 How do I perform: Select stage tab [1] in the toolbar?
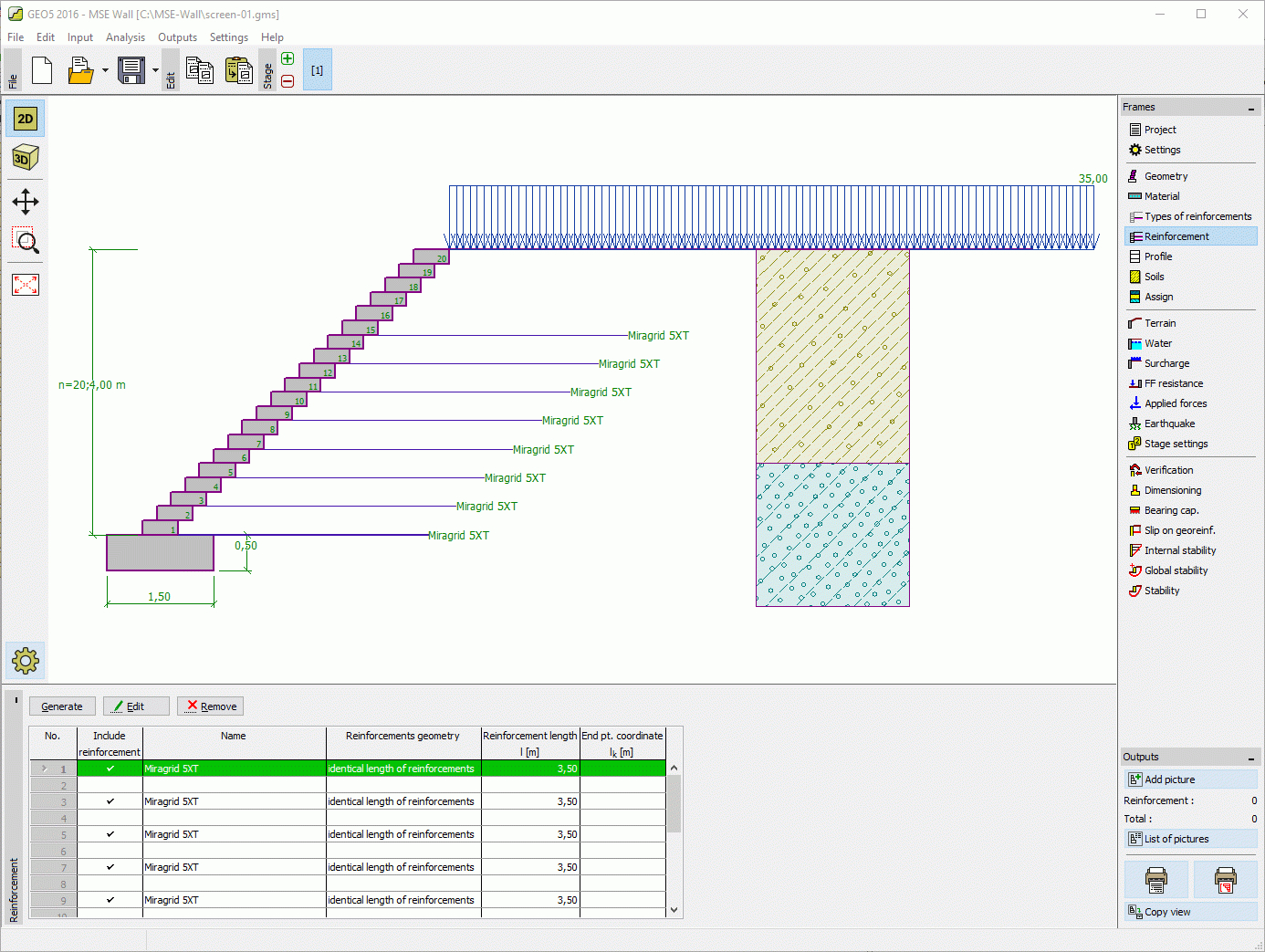tap(317, 69)
